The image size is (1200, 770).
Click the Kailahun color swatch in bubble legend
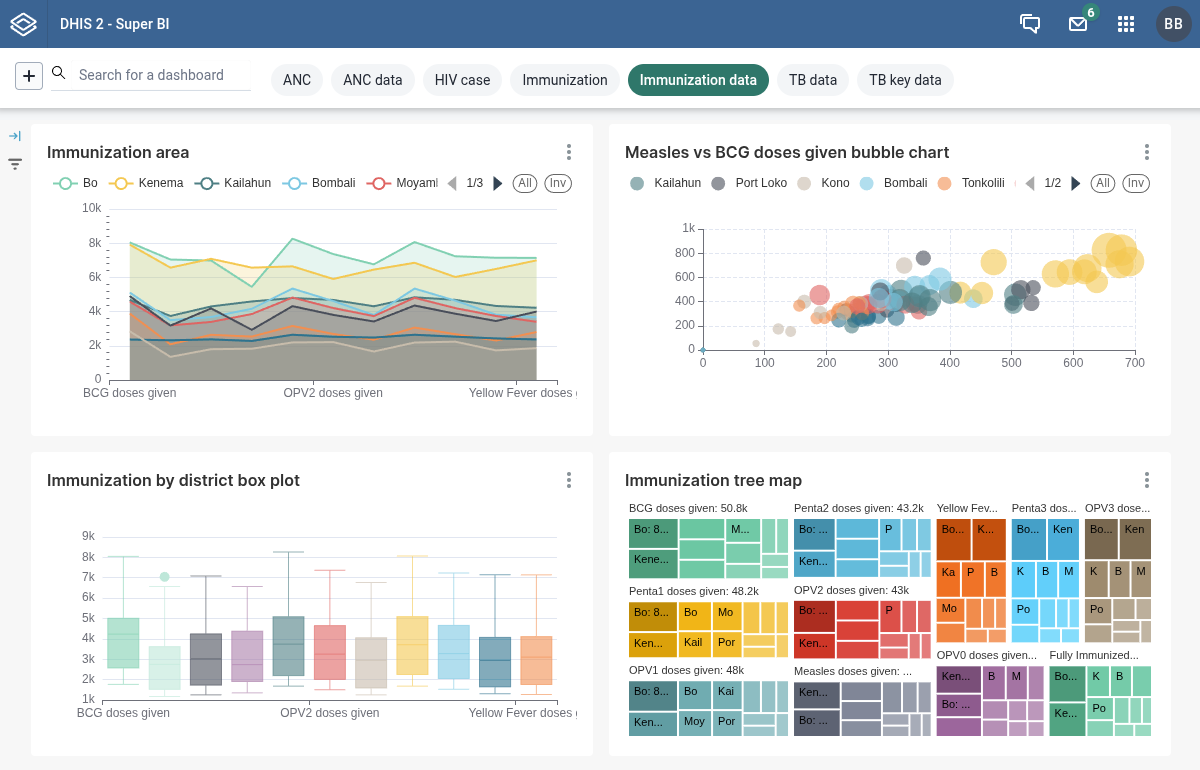click(637, 183)
